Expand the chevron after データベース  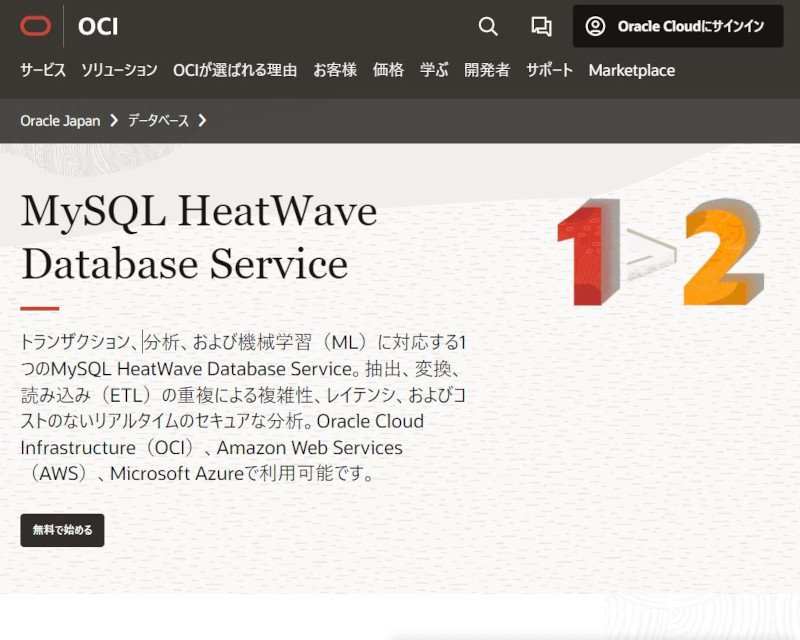click(204, 121)
